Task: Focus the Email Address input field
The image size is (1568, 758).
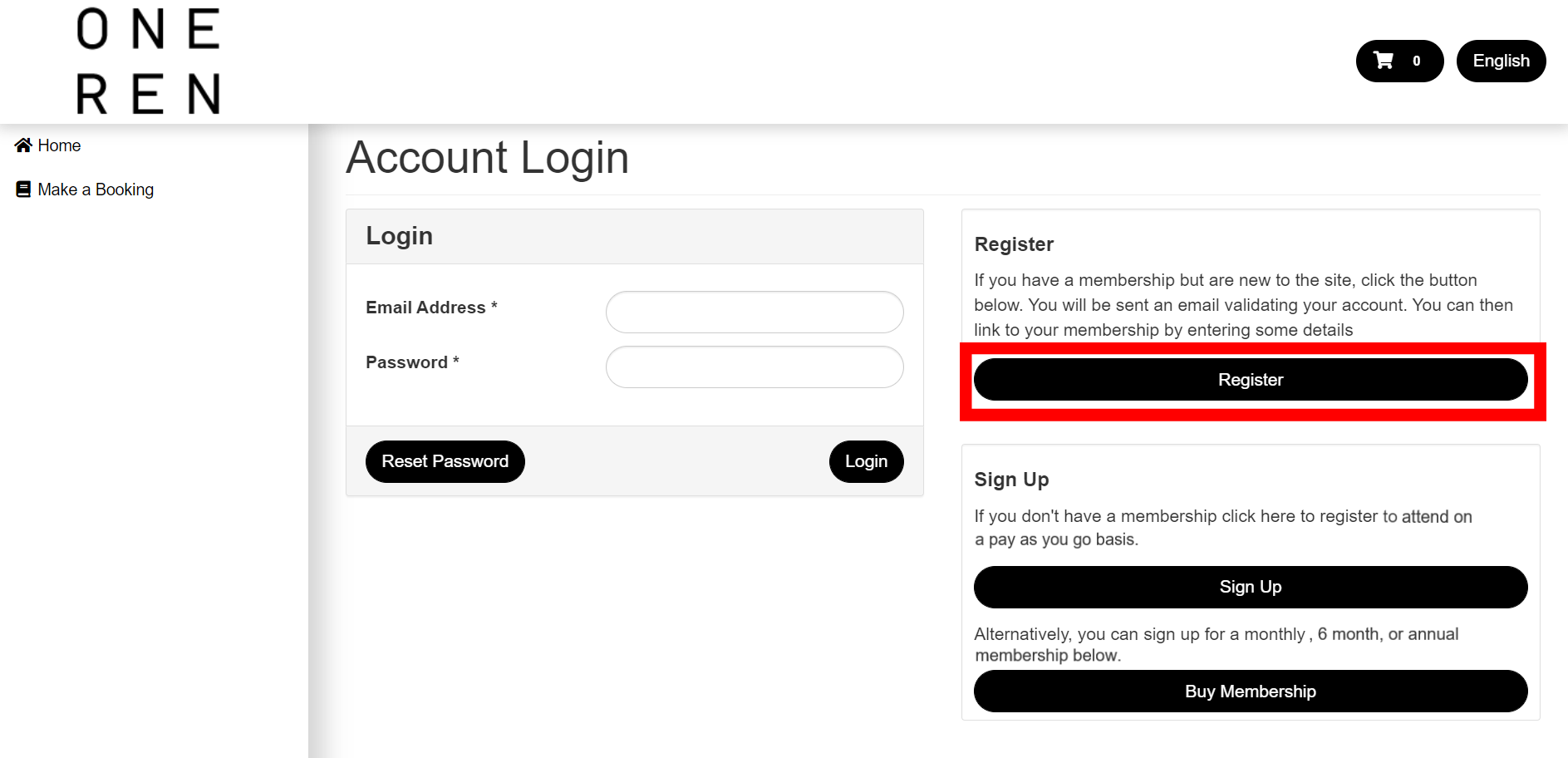Action: pos(755,313)
